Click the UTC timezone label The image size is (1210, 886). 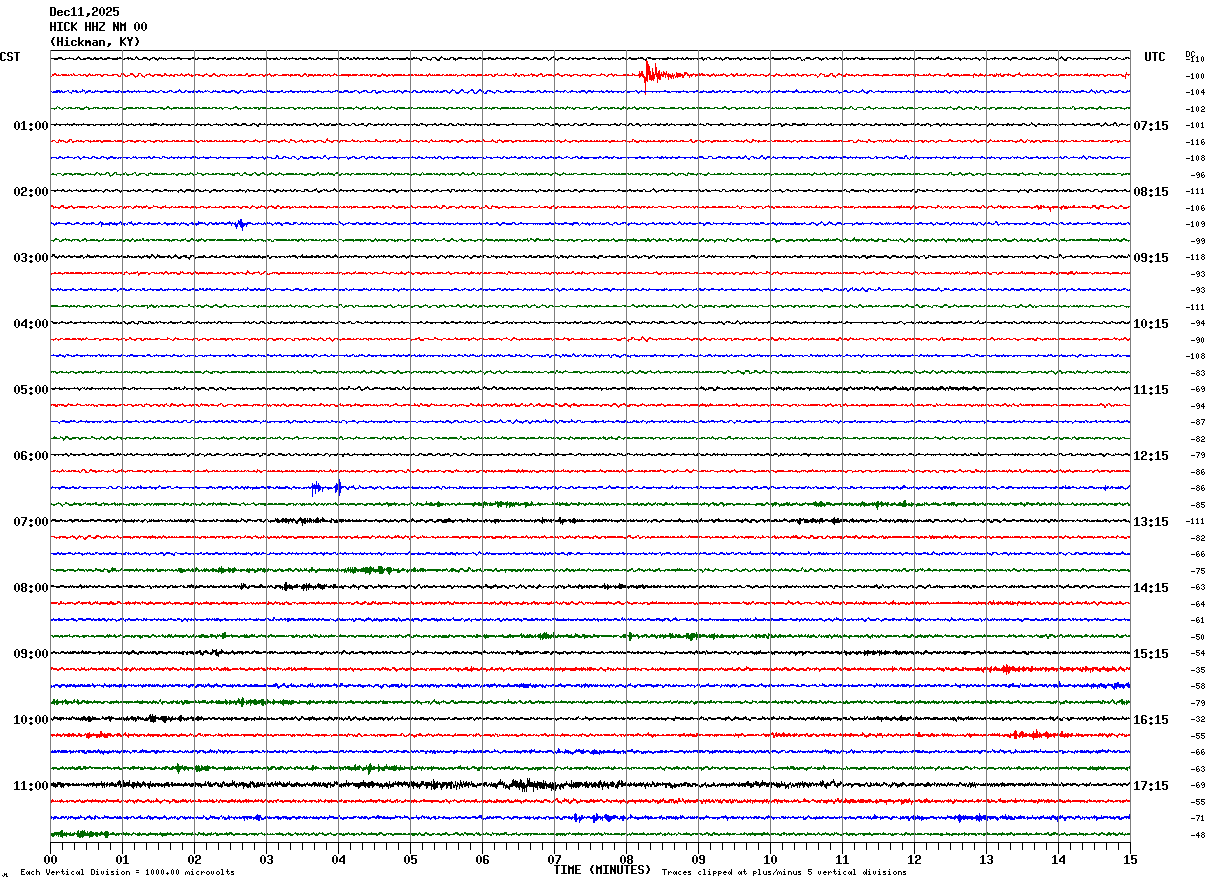(1155, 57)
